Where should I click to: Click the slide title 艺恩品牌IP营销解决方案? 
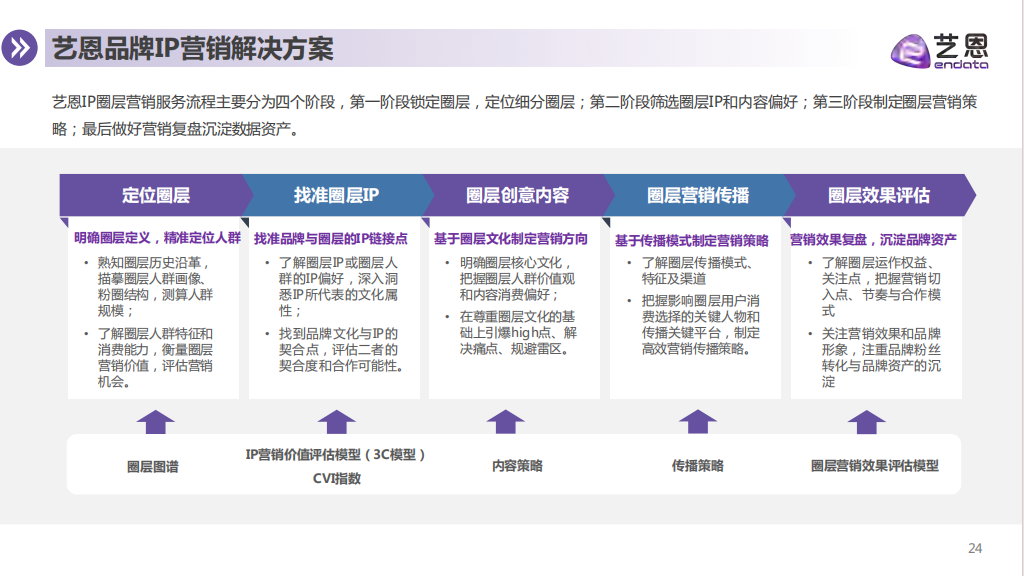(192, 48)
